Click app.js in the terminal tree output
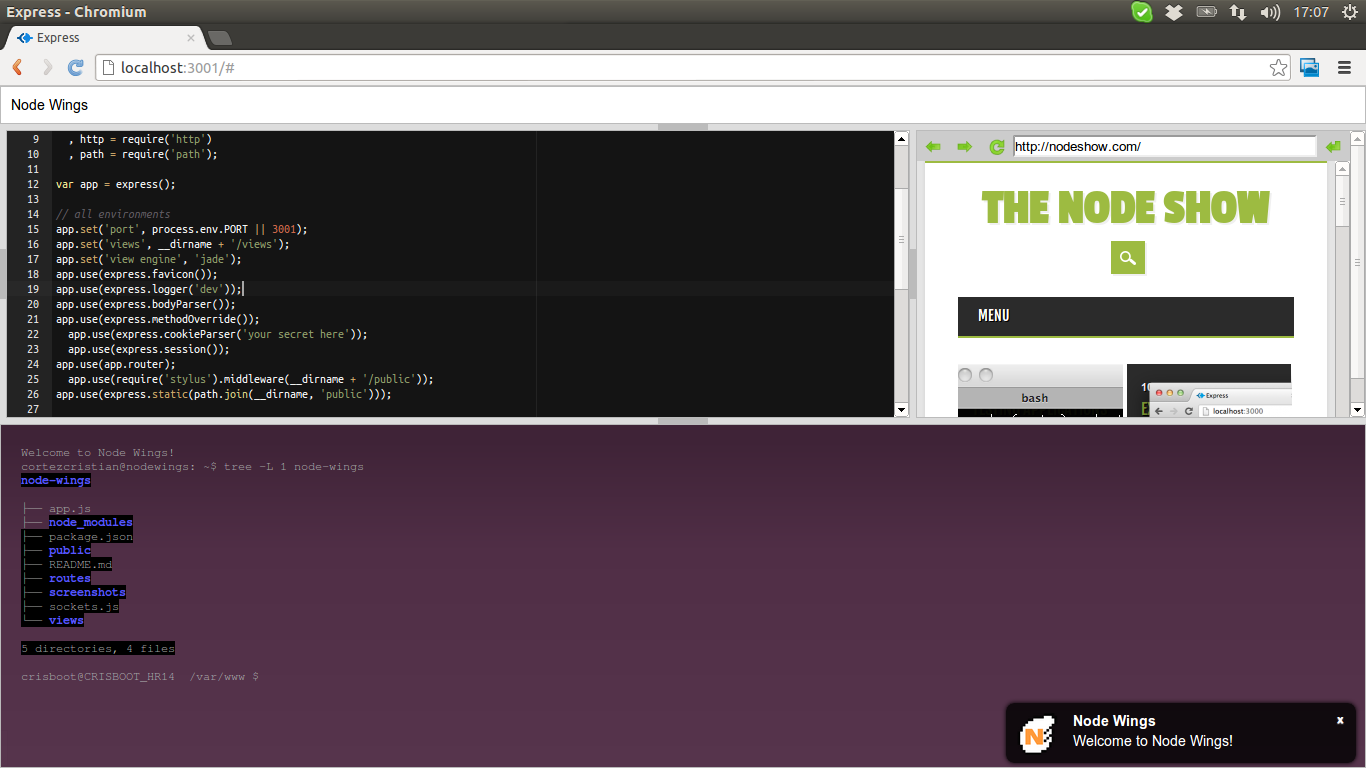 pos(70,509)
